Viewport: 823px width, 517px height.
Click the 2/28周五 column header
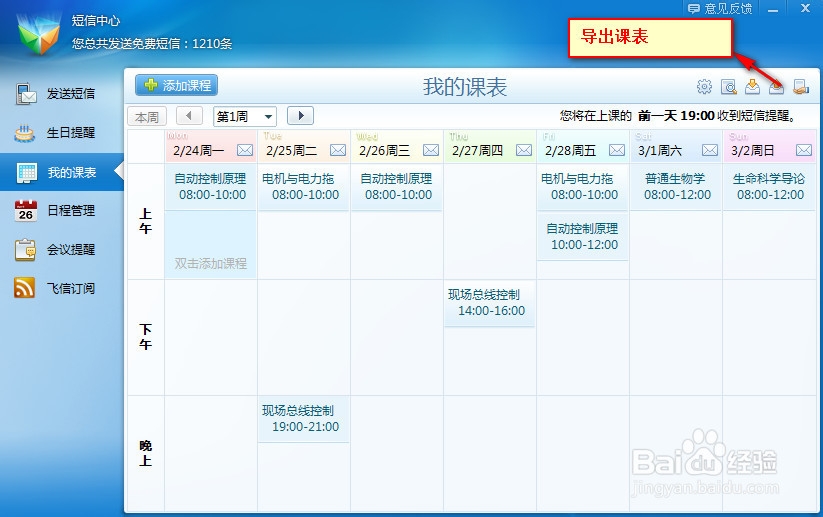click(x=583, y=146)
